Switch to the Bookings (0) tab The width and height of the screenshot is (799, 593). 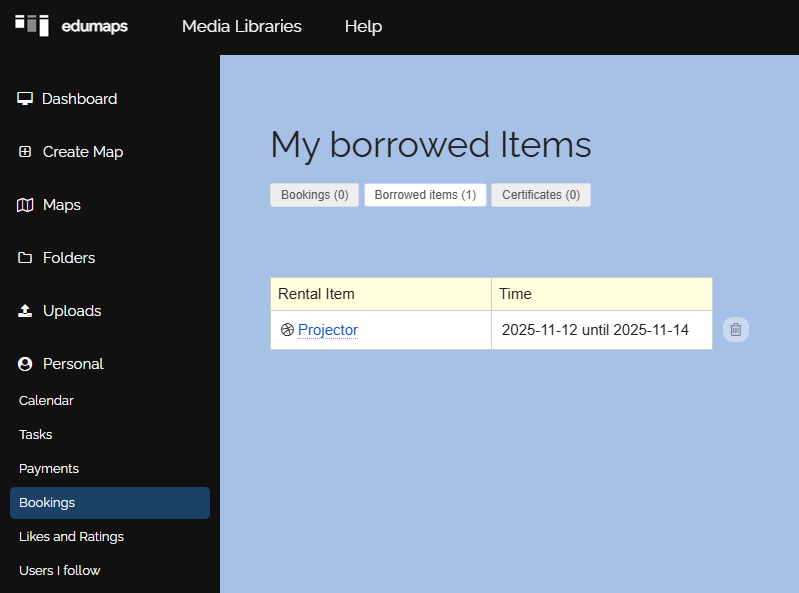pos(314,195)
